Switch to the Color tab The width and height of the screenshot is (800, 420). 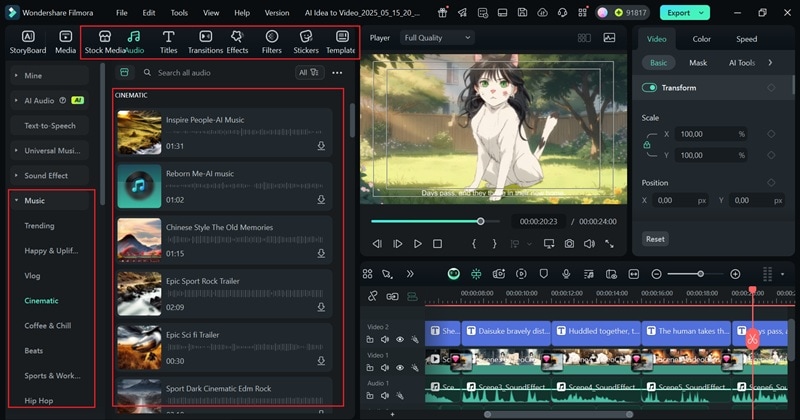click(702, 39)
